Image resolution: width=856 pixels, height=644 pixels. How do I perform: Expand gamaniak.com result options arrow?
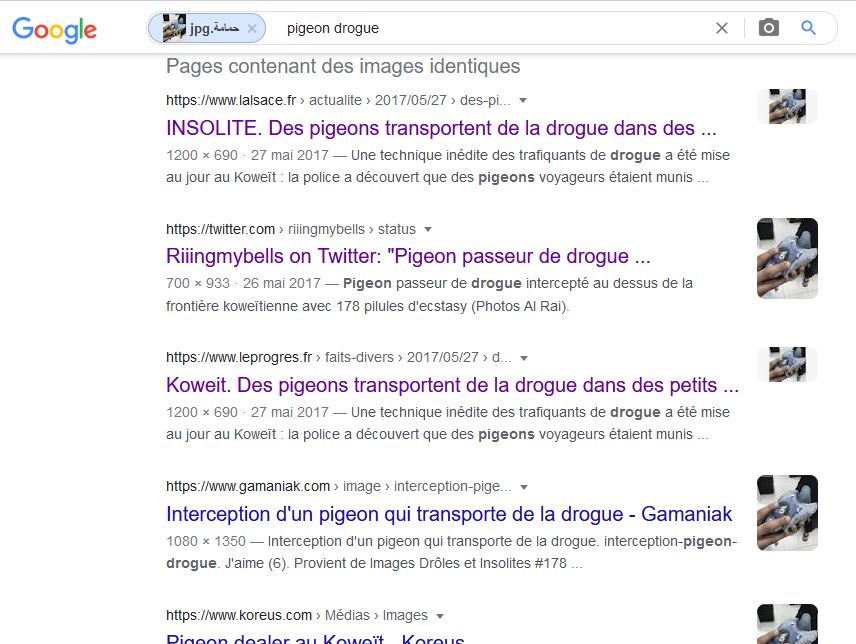click(524, 487)
